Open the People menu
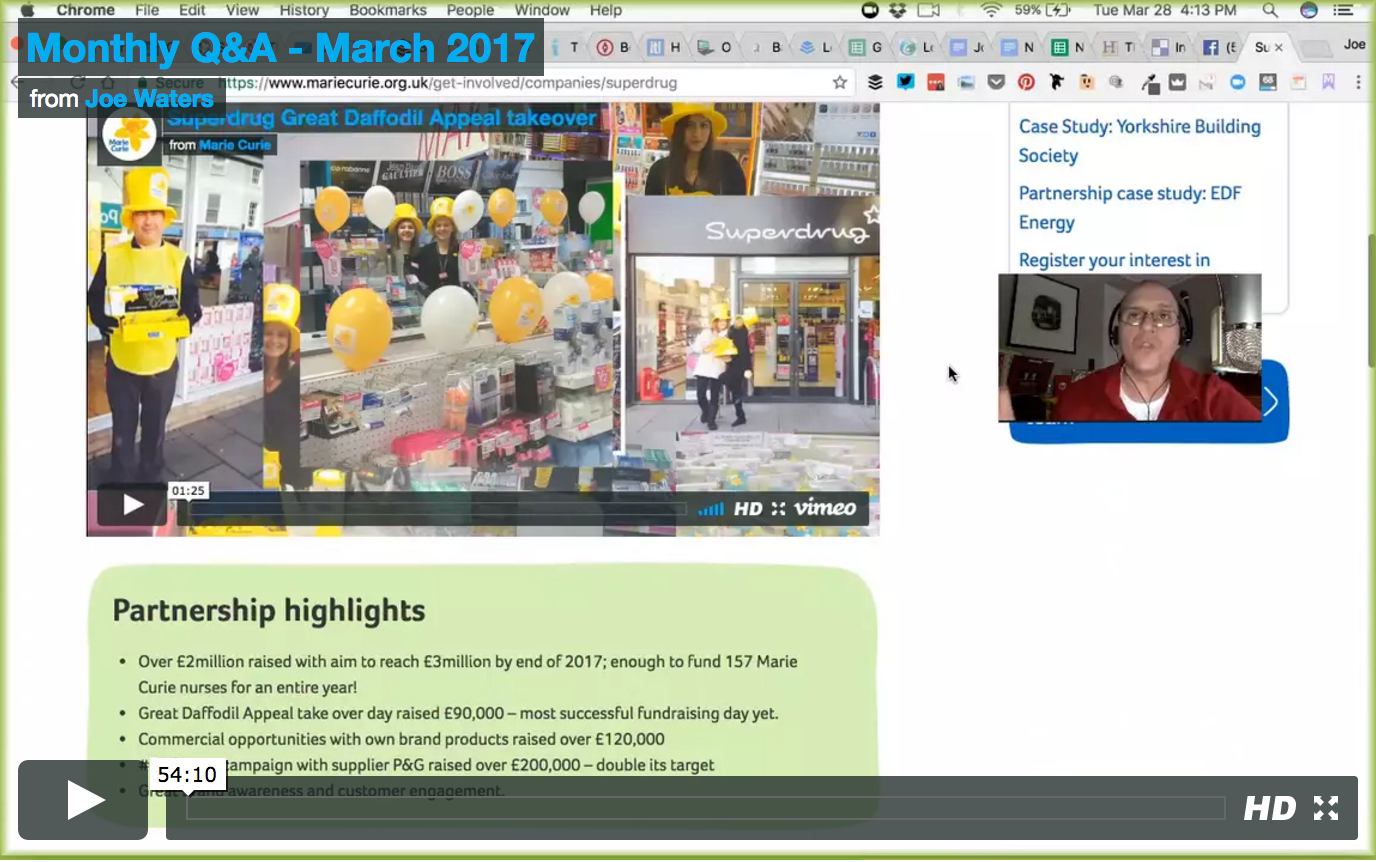The height and width of the screenshot is (862, 1376). (470, 10)
